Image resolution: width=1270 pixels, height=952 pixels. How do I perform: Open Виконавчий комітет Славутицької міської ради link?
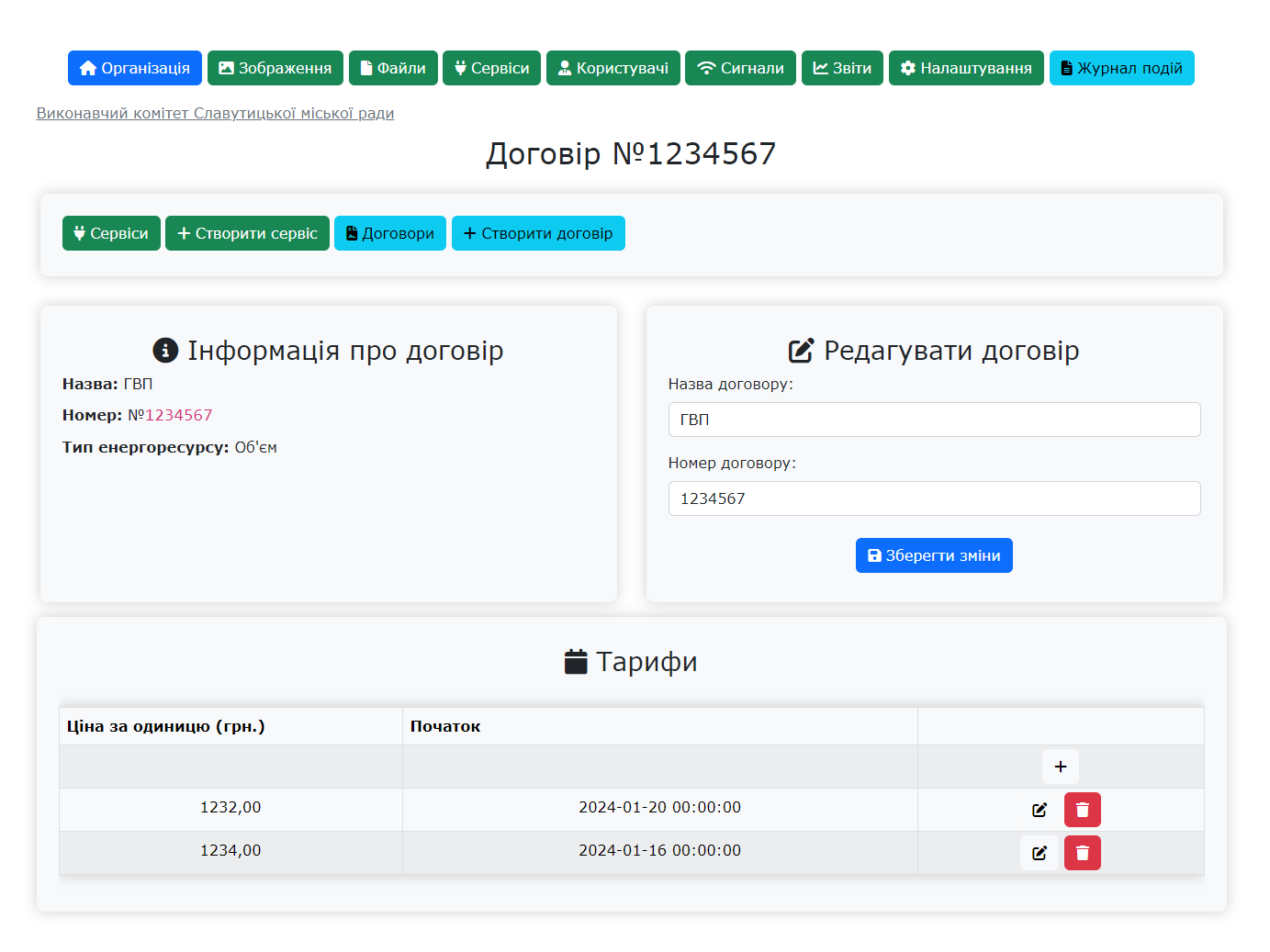click(215, 113)
